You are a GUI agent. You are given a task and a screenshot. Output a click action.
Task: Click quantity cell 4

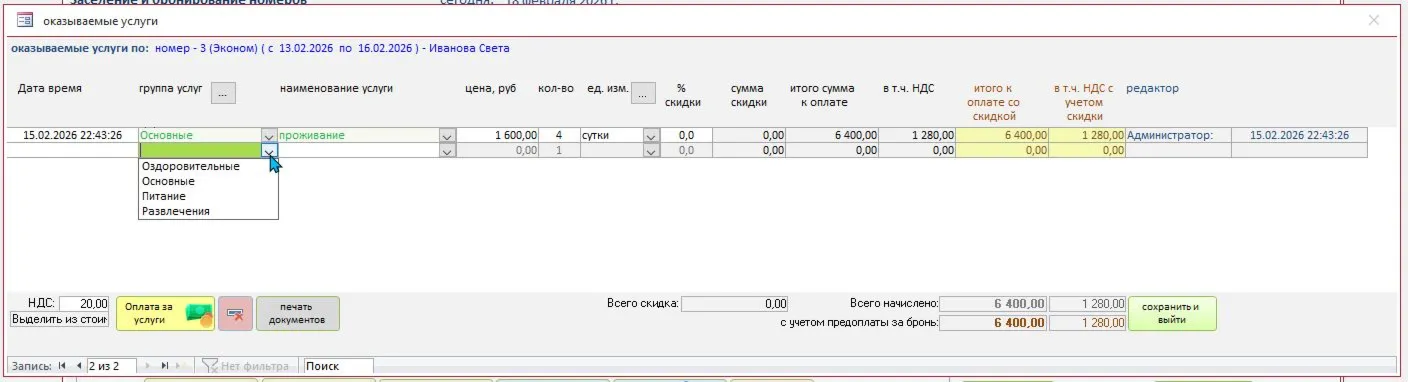(558, 135)
